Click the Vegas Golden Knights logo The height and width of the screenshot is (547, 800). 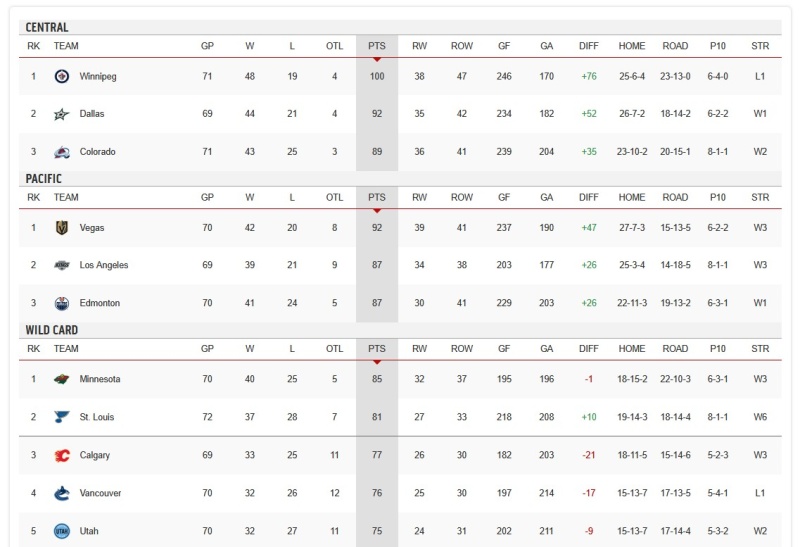tap(62, 228)
